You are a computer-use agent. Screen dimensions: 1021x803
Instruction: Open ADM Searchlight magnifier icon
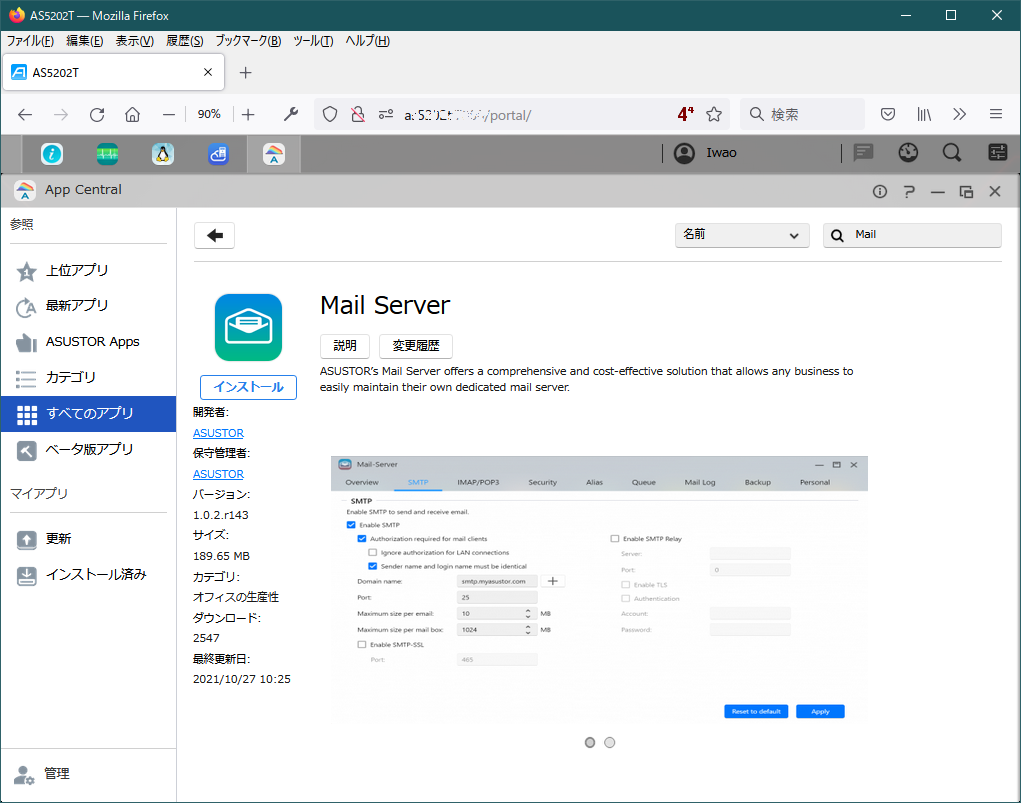tap(952, 153)
